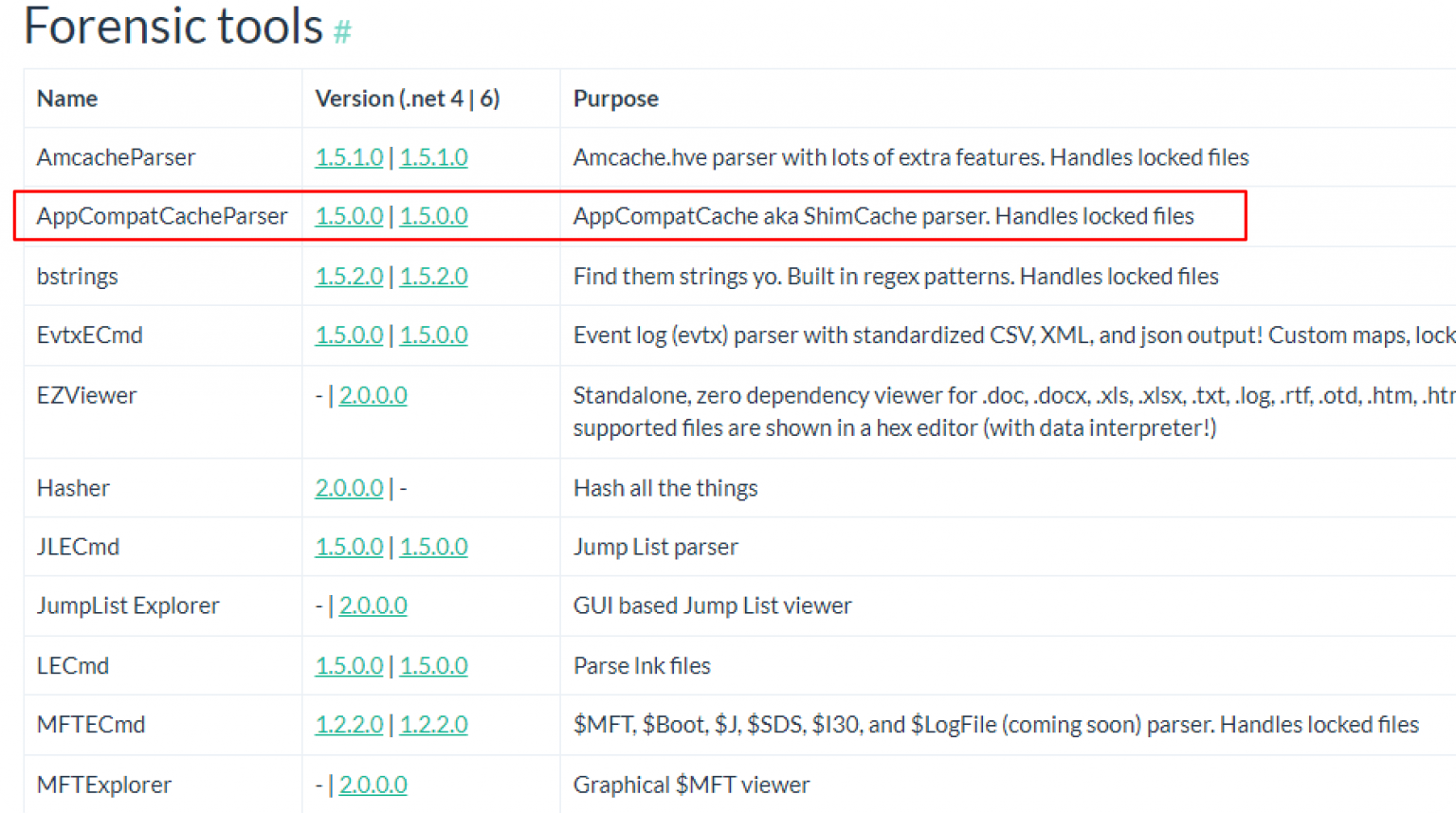Download AppCompatCacheParser .net 6 version 1.5.0.0
Screen dimensions: 1456x813
click(433, 216)
